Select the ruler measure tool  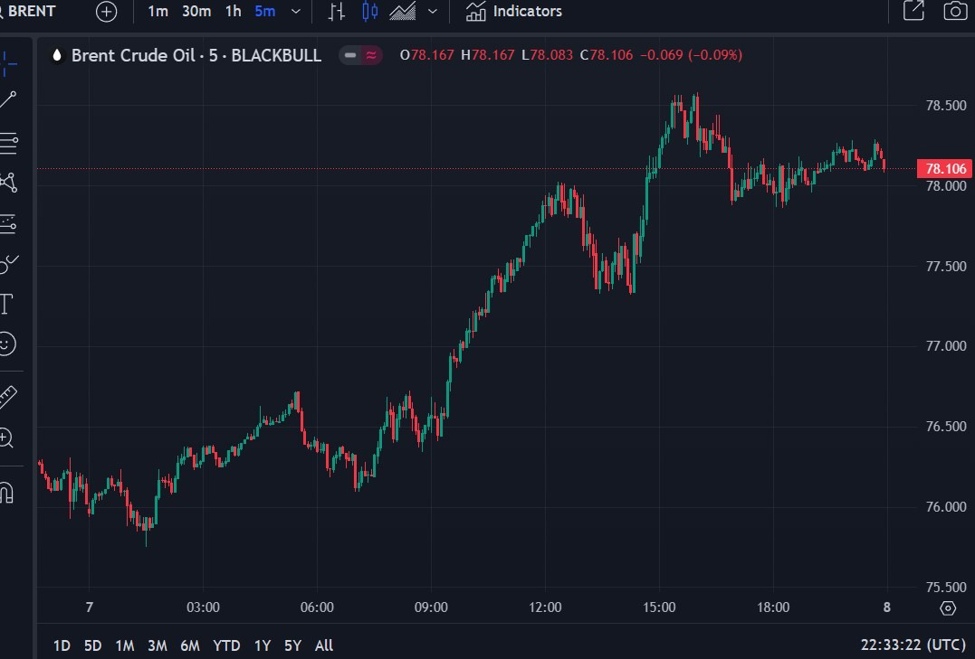[x=8, y=396]
